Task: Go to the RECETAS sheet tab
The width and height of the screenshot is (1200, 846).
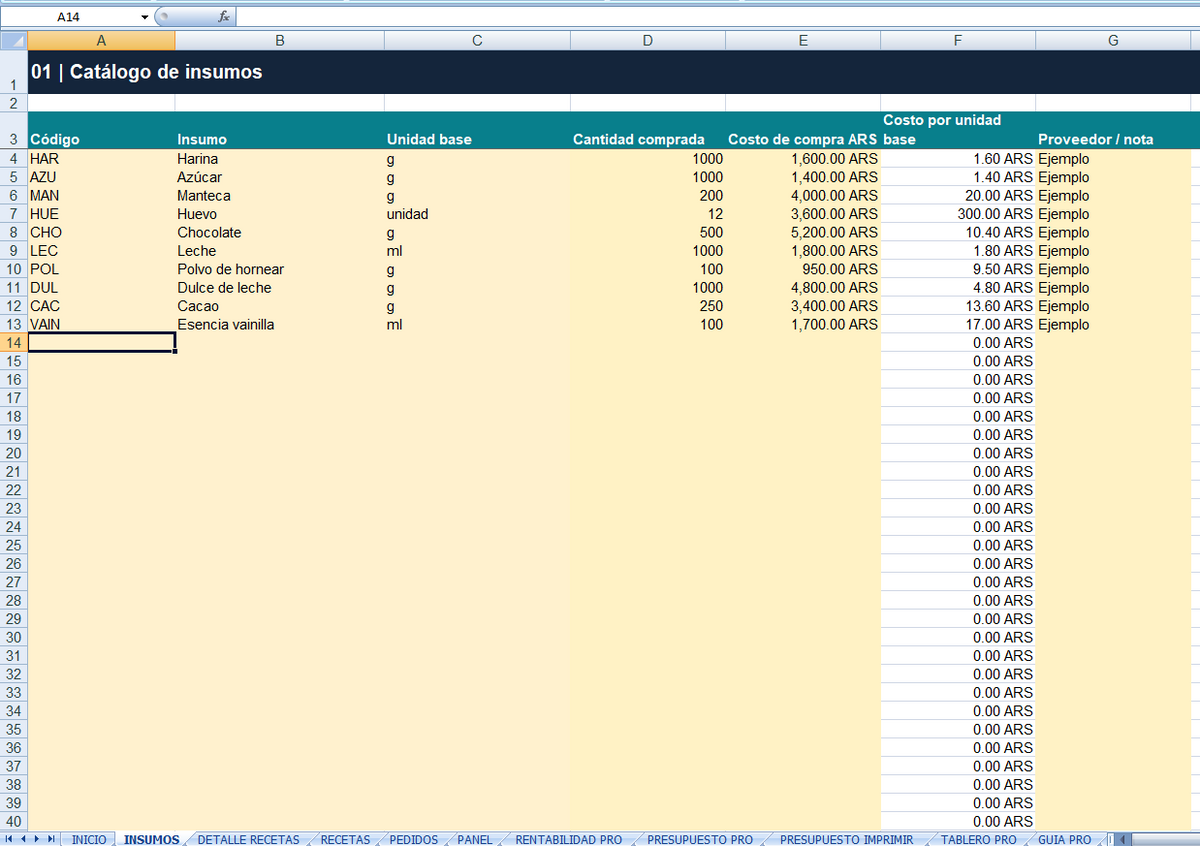Action: pyautogui.click(x=345, y=840)
